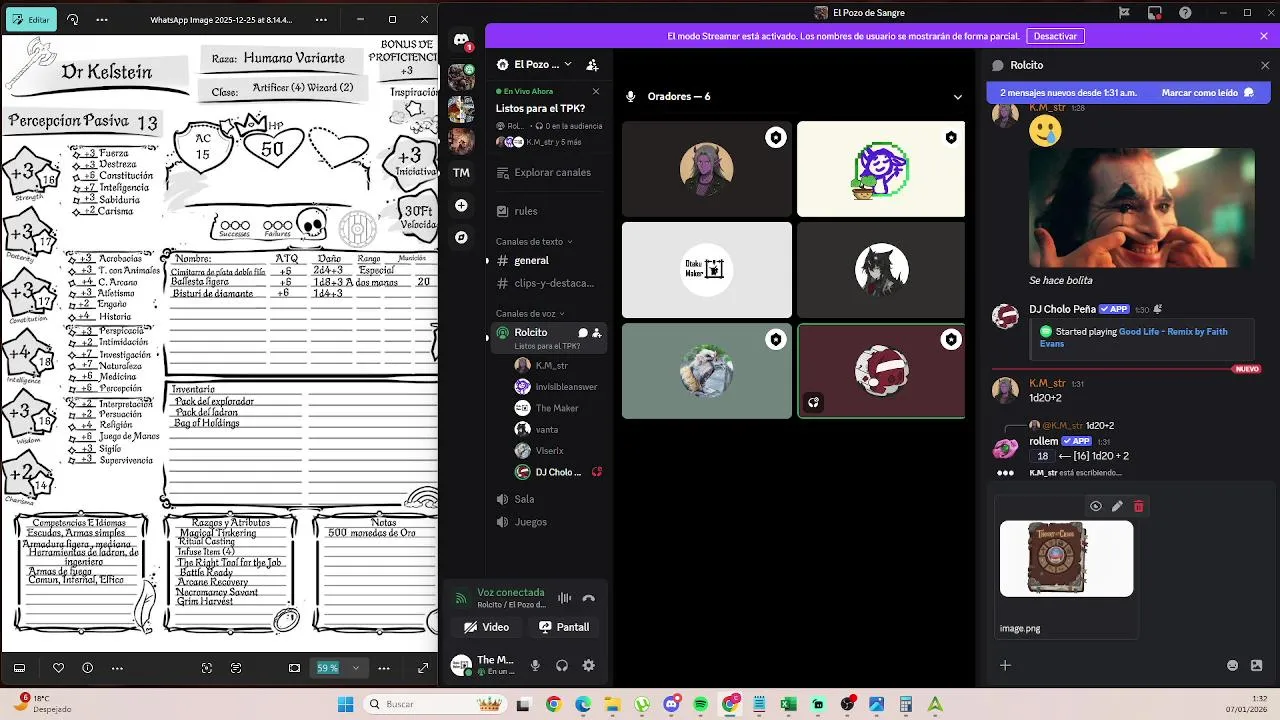Image resolution: width=1280 pixels, height=720 pixels.
Task: Select the Otaku Maker speaker tile
Action: 706,270
